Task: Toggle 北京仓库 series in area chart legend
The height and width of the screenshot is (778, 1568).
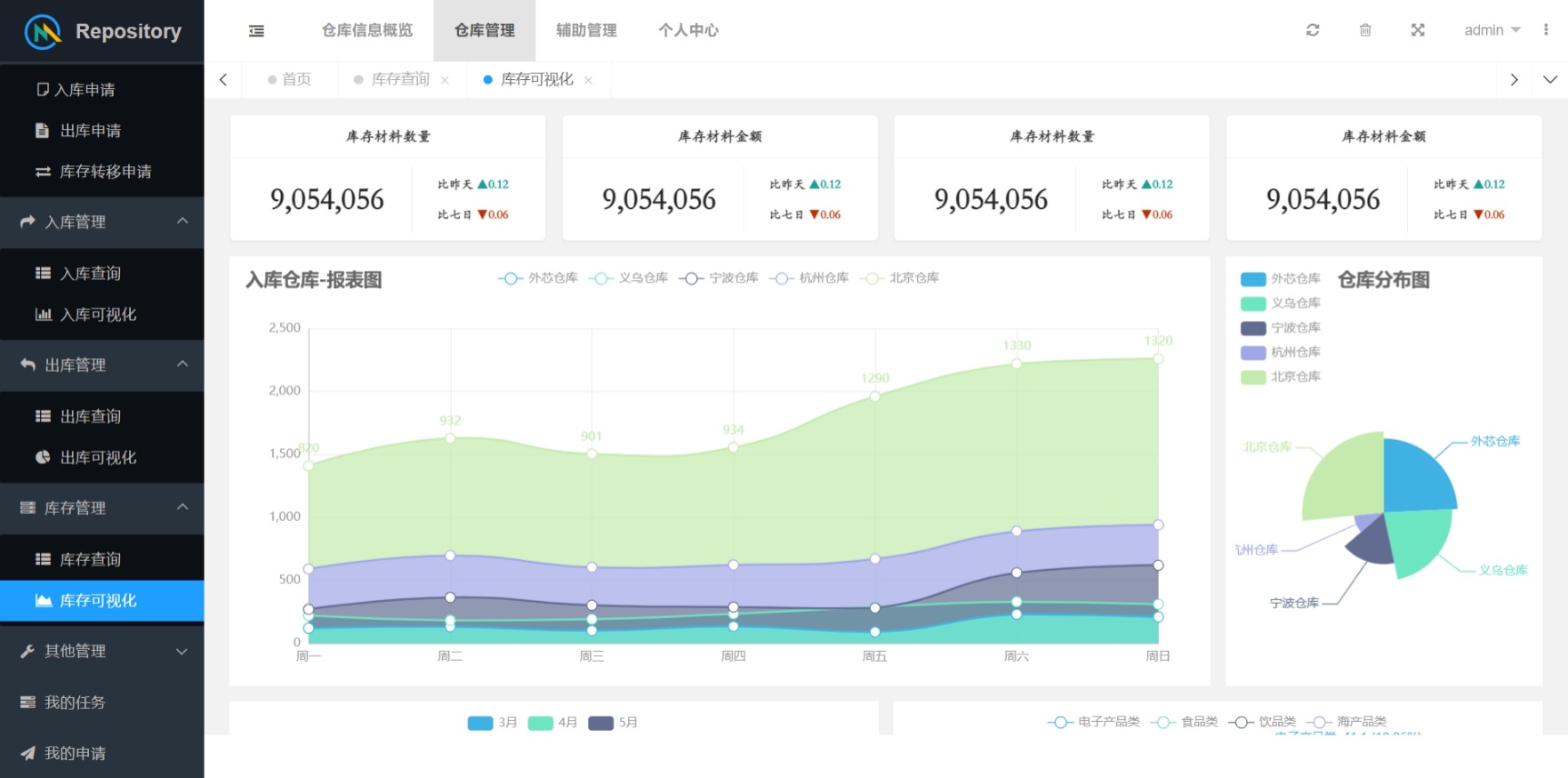Action: 899,278
